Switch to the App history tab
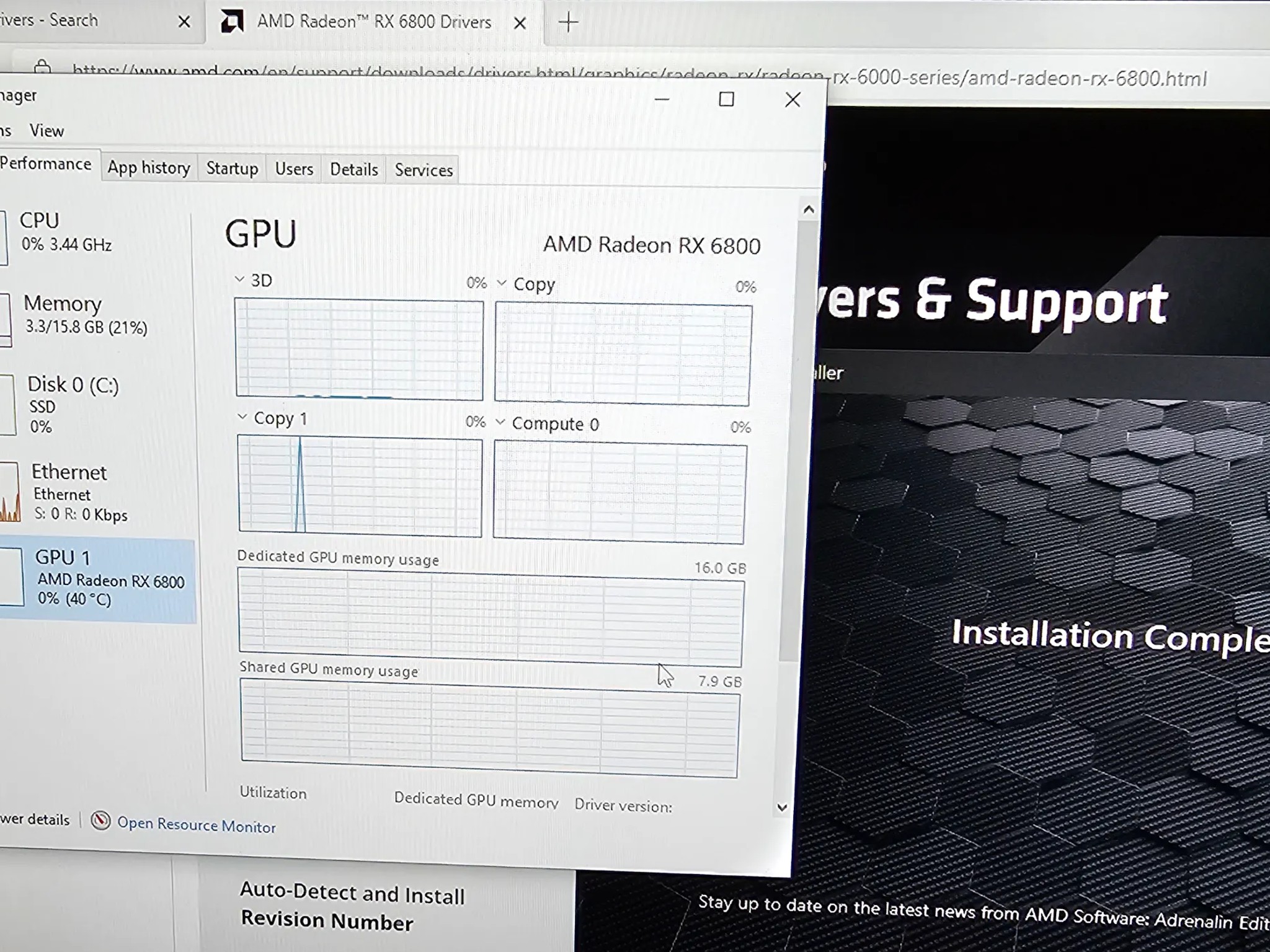 pos(149,168)
